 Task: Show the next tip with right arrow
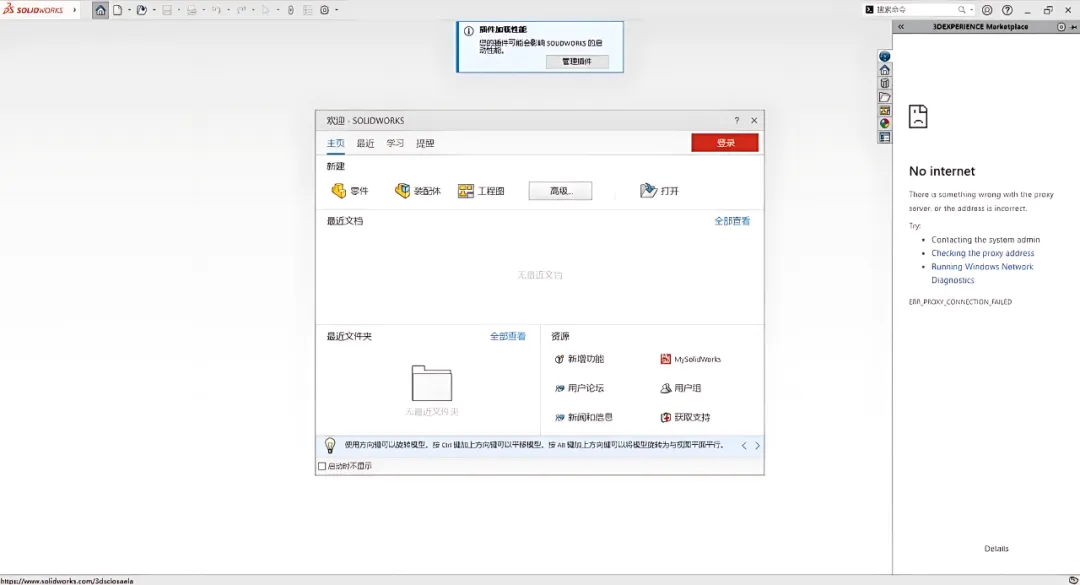[757, 446]
